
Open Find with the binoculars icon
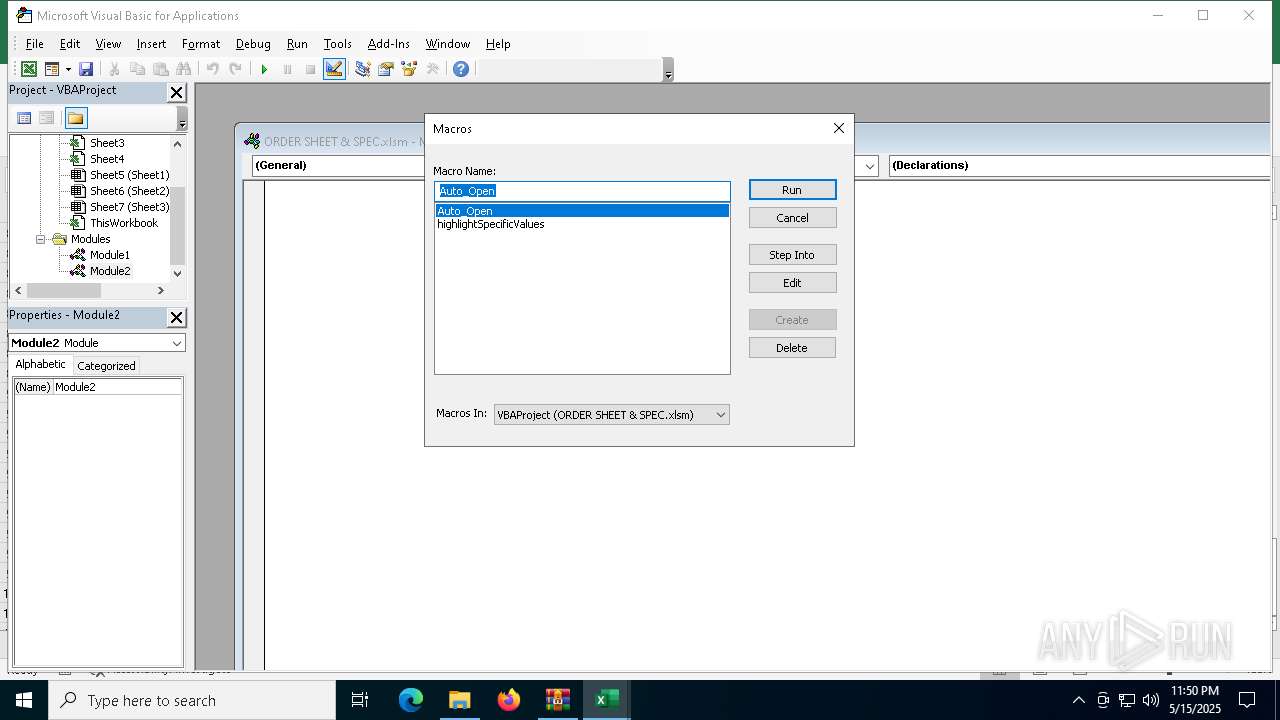click(183, 69)
